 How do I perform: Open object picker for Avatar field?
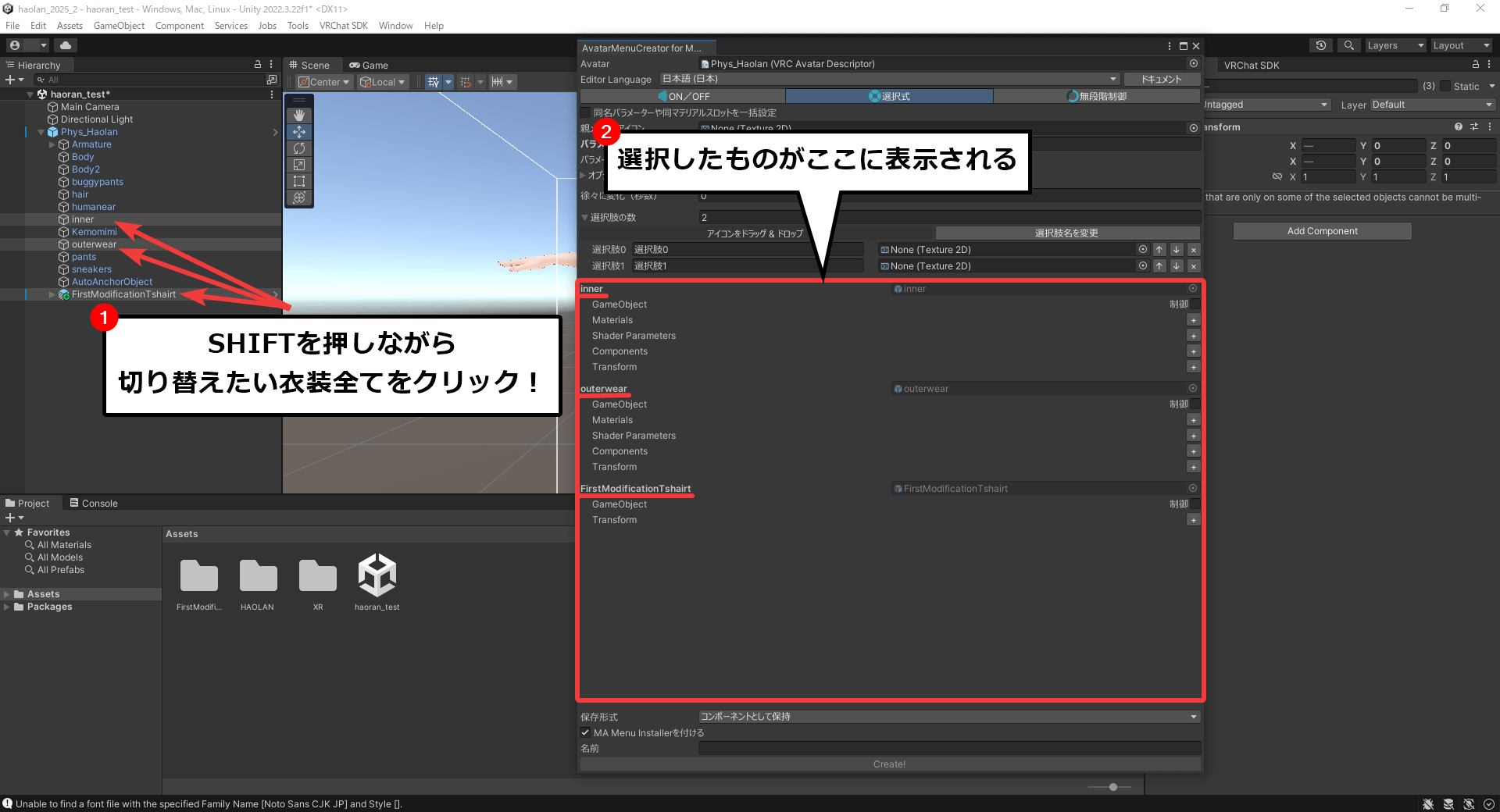click(1193, 63)
